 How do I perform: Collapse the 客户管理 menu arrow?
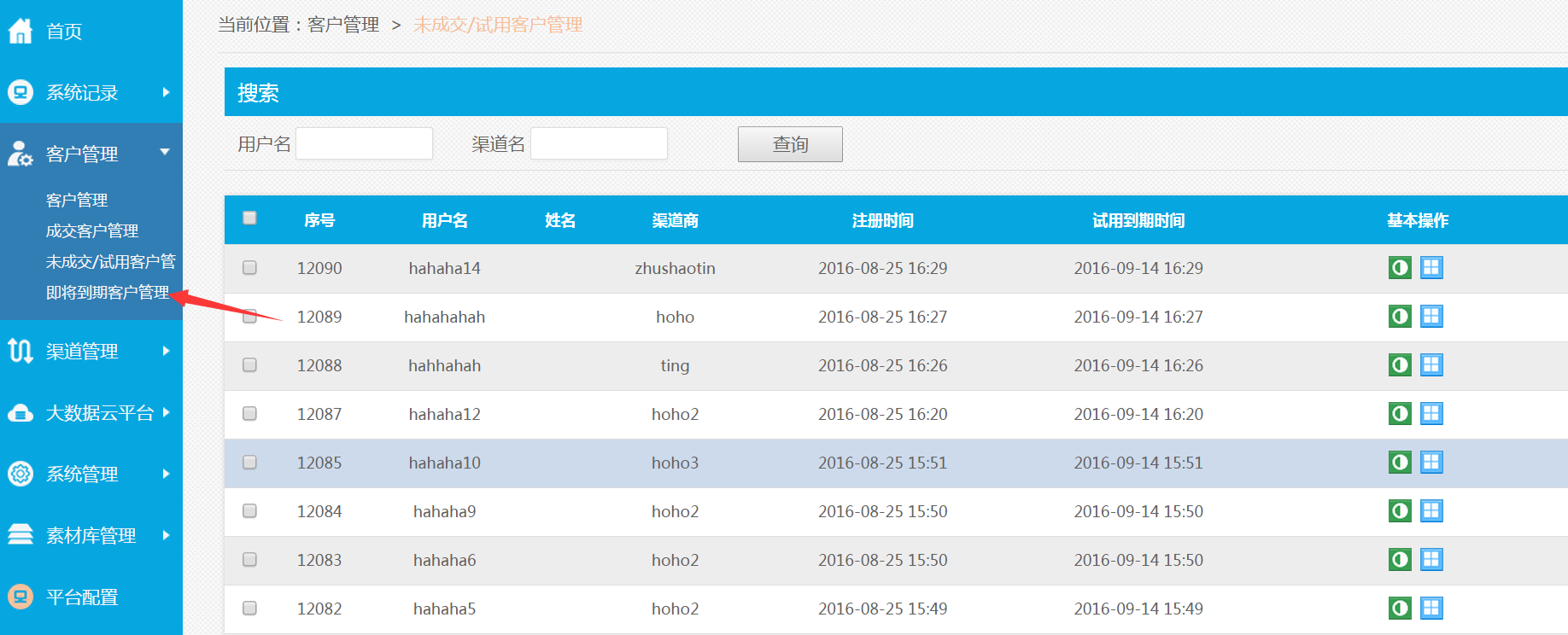[165, 152]
